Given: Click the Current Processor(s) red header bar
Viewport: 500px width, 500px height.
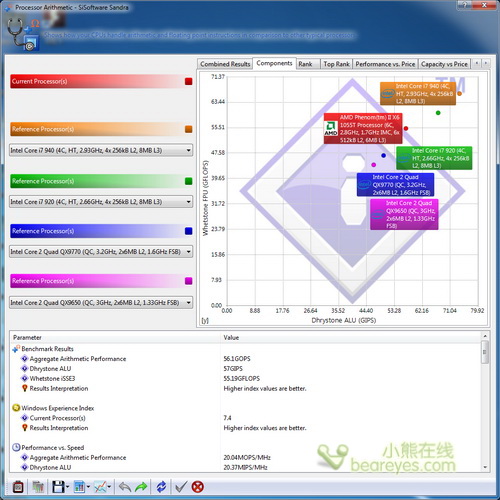Looking at the screenshot, I should pos(101,81).
